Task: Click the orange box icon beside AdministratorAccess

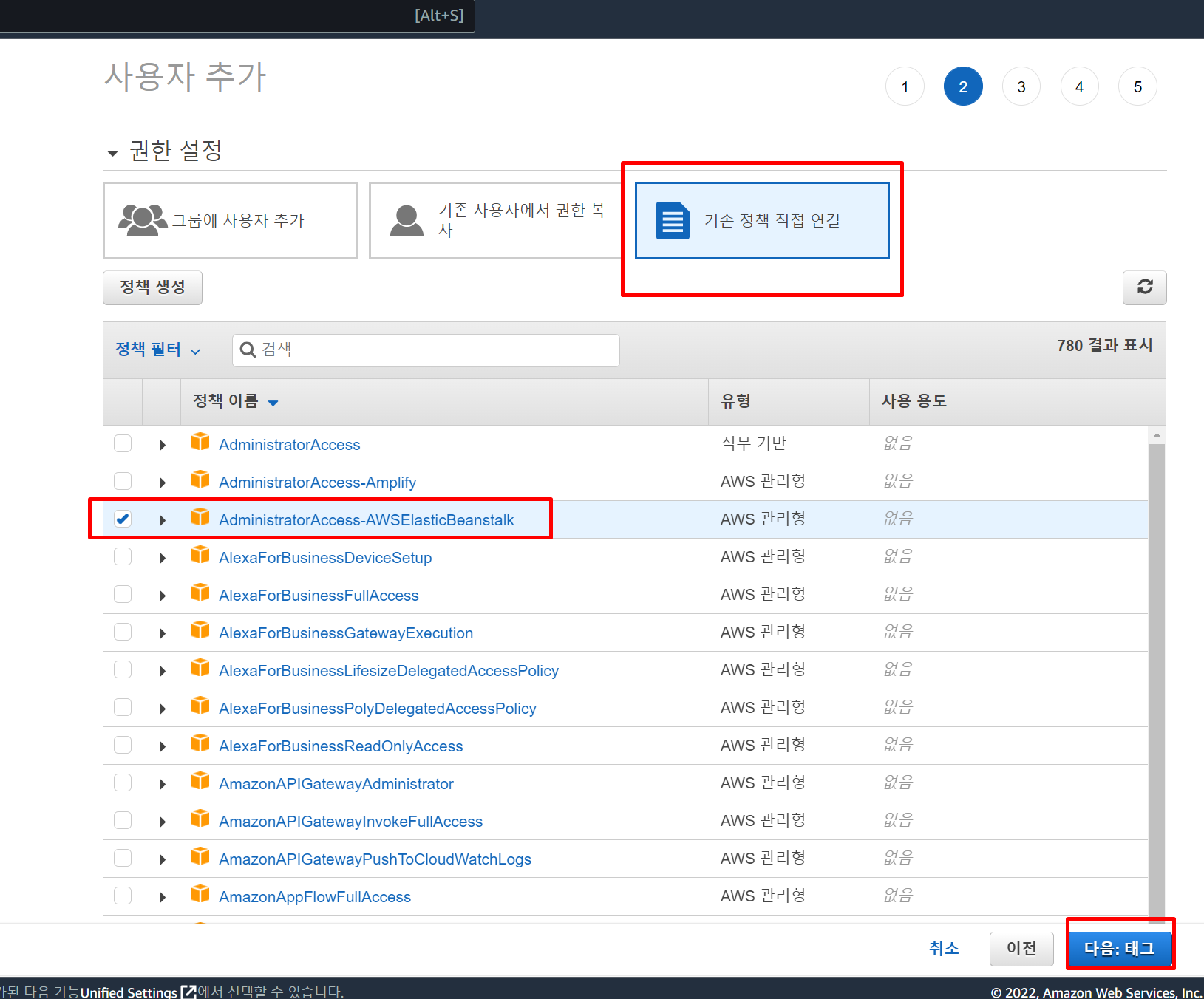Action: (x=200, y=442)
